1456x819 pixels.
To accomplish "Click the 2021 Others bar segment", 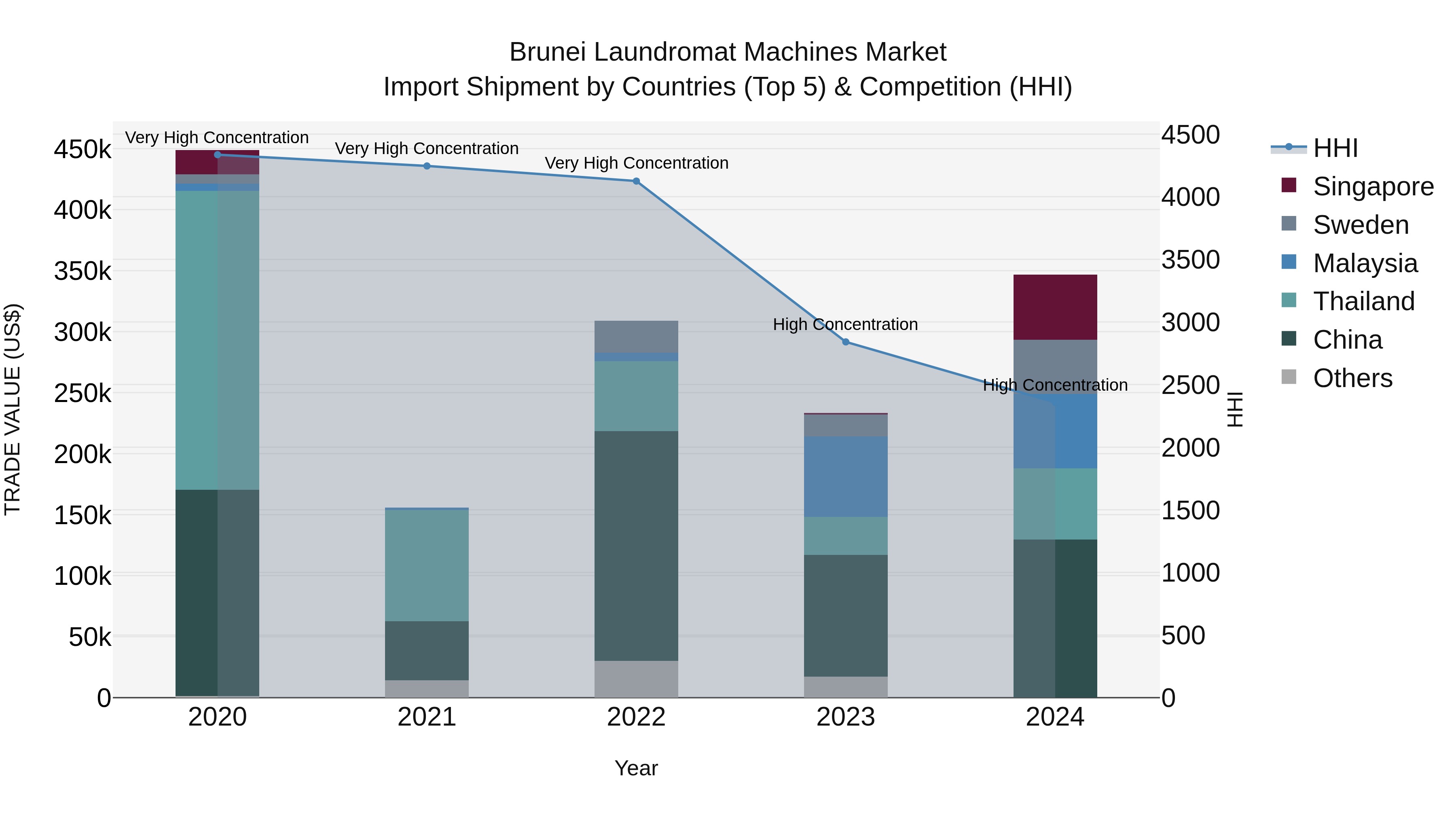I will [x=427, y=688].
